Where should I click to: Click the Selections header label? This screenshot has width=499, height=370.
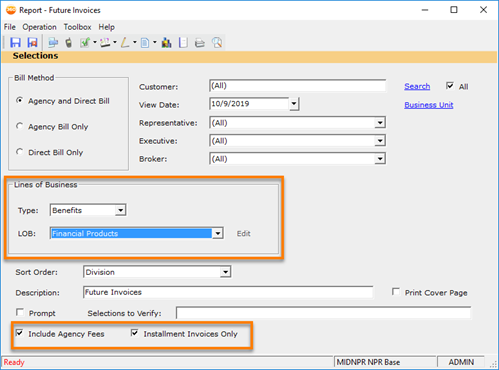[x=35, y=56]
